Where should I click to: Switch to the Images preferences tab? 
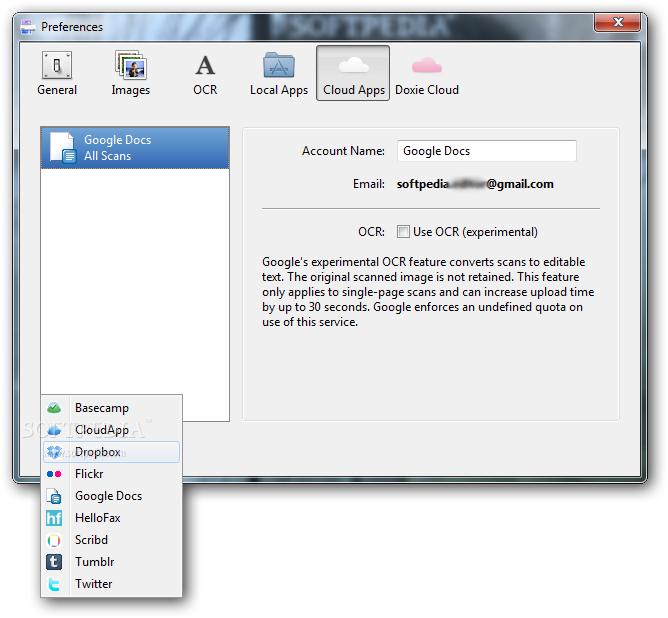pos(130,73)
